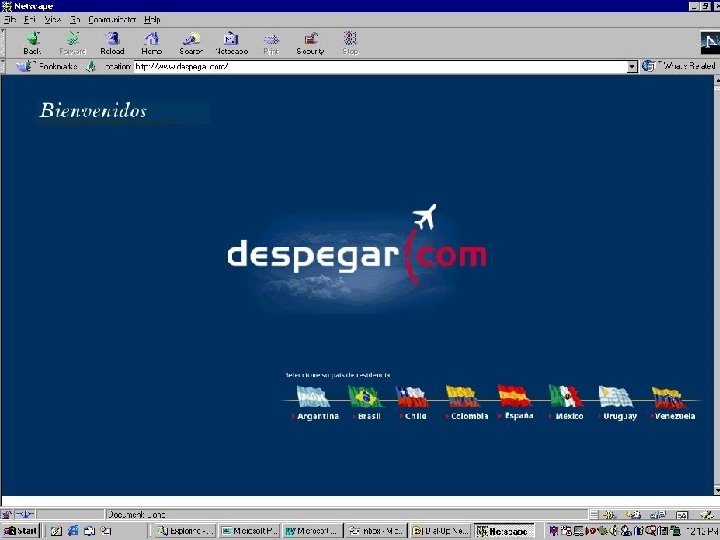The height and width of the screenshot is (540, 720).
Task: Select the Brasil country link
Action: (367, 416)
